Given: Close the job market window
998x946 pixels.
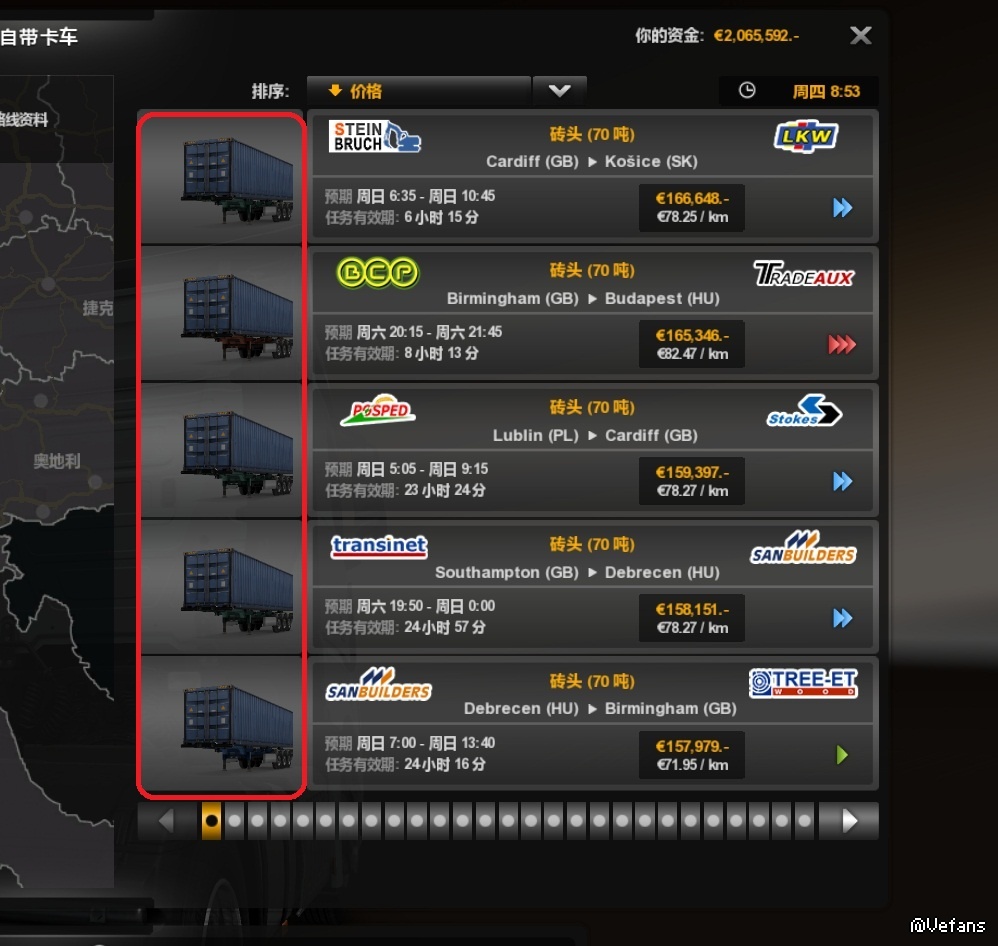Looking at the screenshot, I should pyautogui.click(x=861, y=35).
